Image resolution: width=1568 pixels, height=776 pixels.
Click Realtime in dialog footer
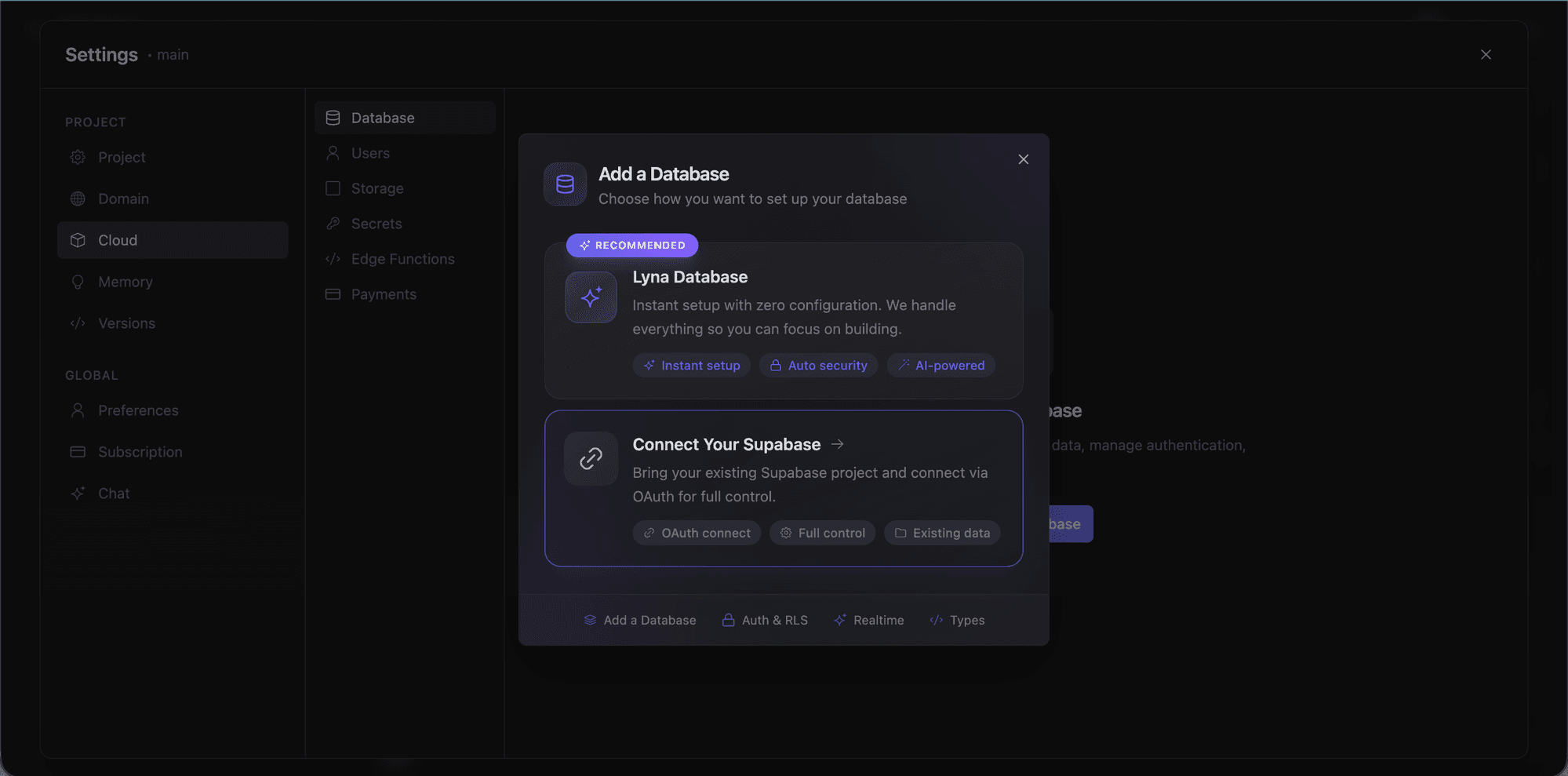coord(869,620)
